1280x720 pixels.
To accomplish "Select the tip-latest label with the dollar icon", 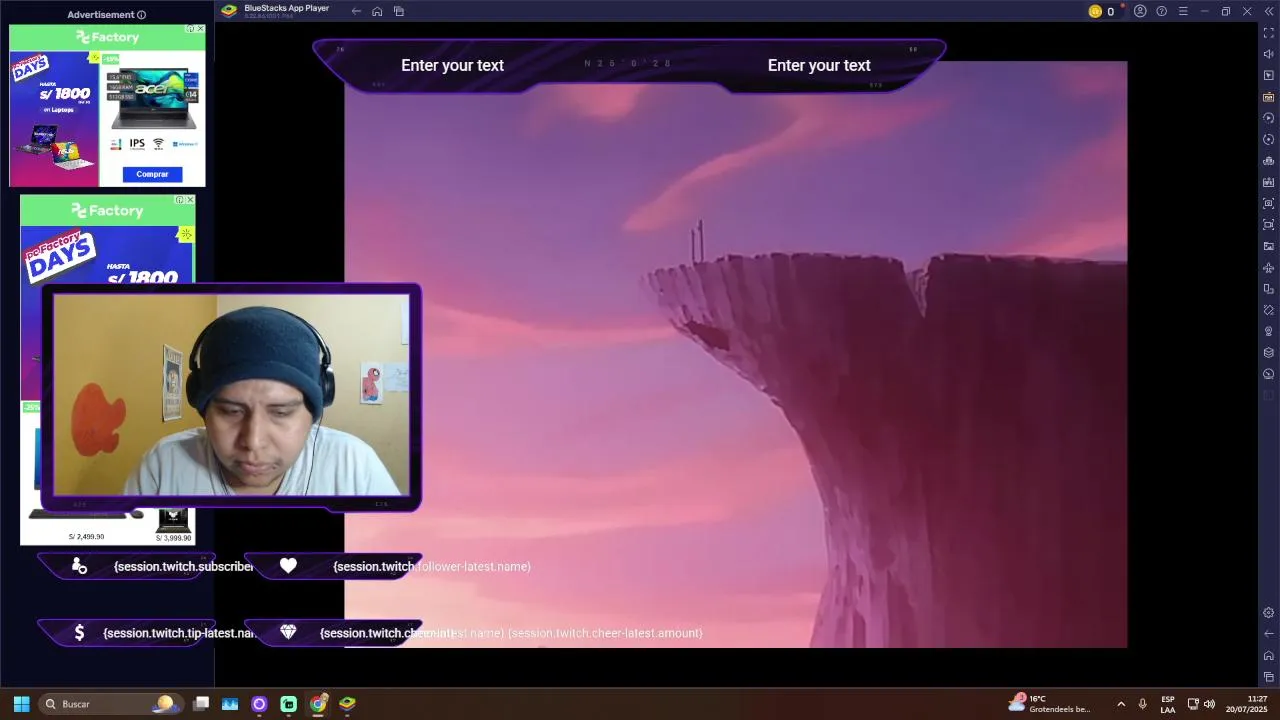I will pos(146,633).
